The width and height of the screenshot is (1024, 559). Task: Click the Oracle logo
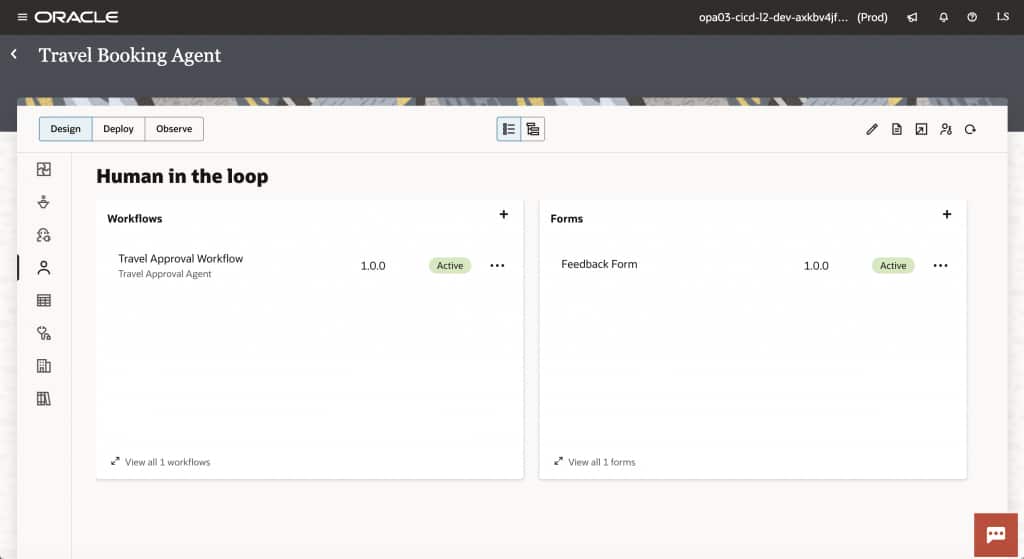click(x=76, y=17)
